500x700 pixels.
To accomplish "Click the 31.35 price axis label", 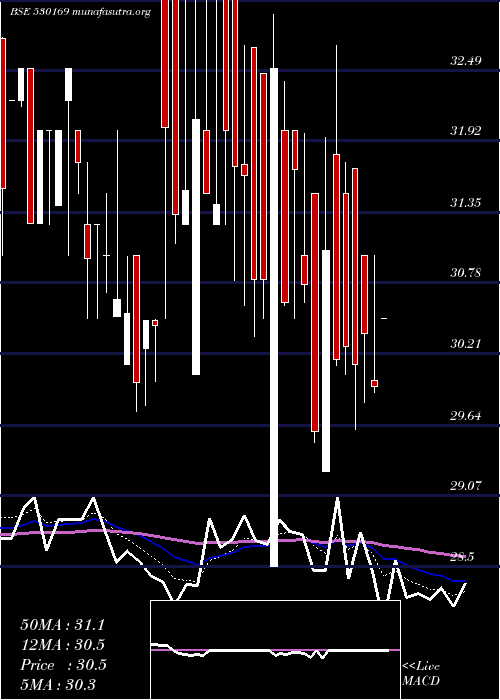I will pyautogui.click(x=466, y=203).
